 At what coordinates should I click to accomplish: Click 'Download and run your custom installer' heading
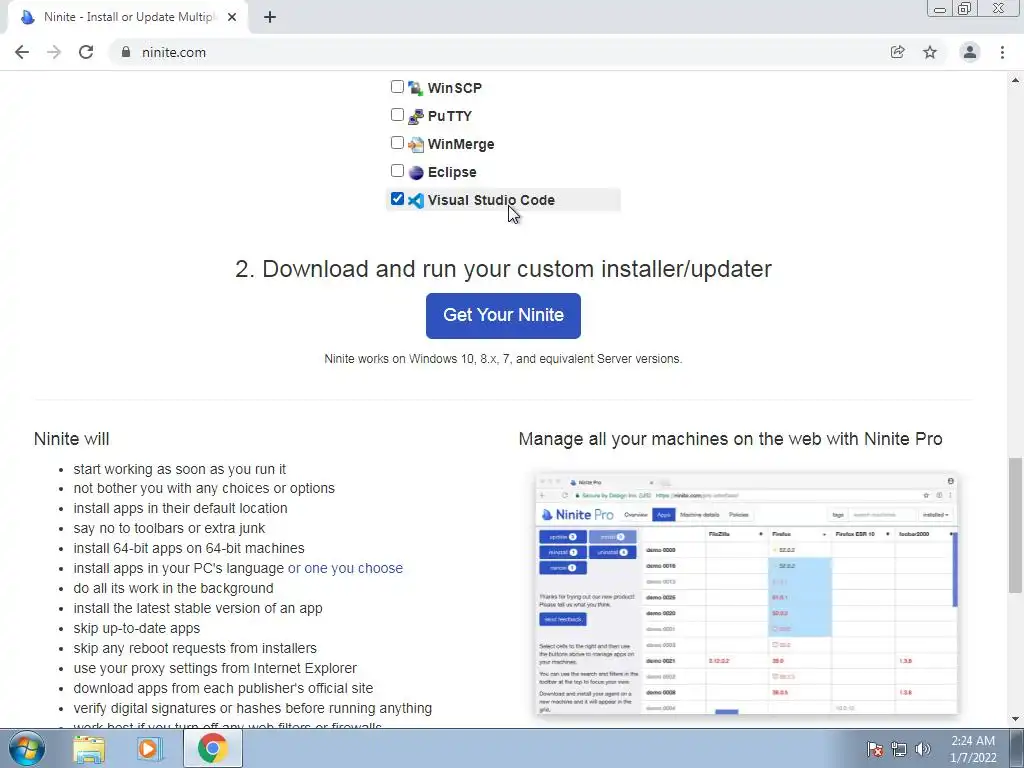pos(503,269)
